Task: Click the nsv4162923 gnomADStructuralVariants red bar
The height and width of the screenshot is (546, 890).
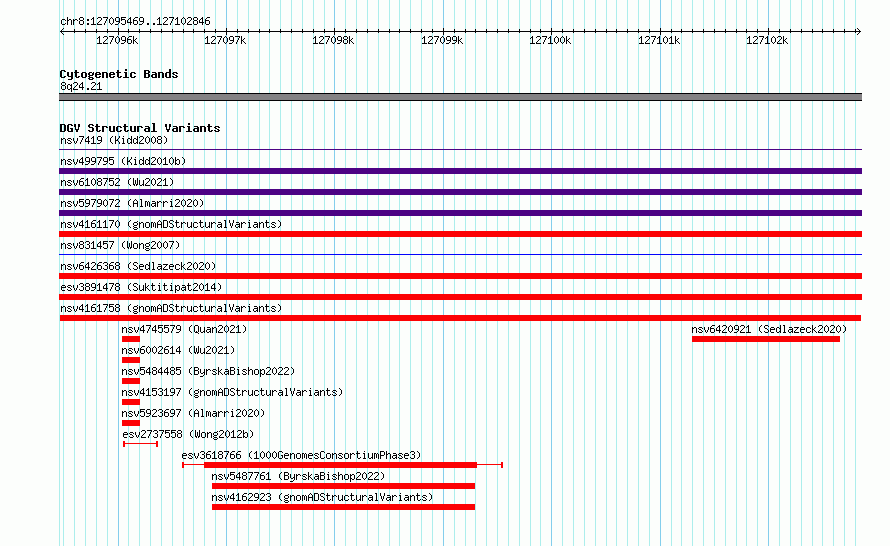Action: (x=343, y=507)
